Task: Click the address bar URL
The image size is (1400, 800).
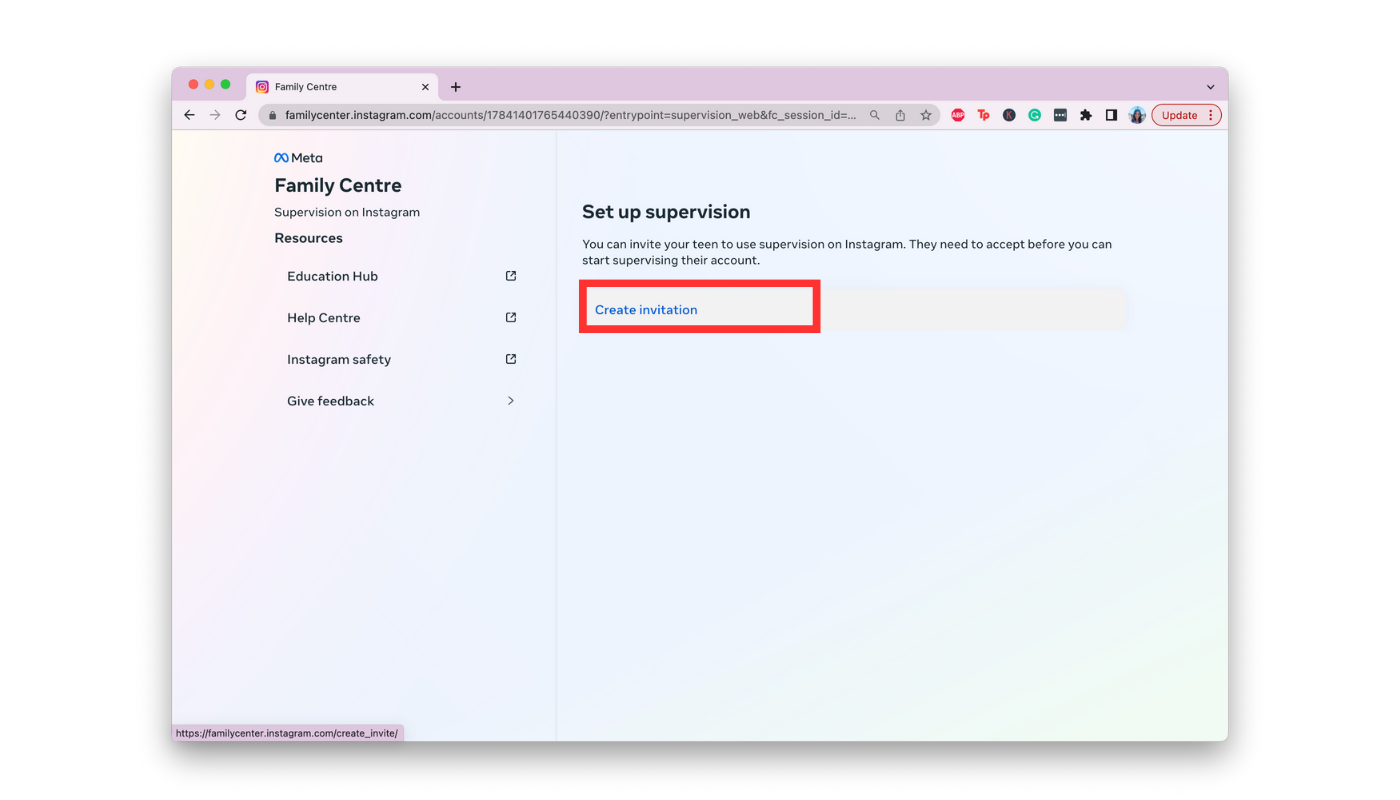Action: point(570,115)
